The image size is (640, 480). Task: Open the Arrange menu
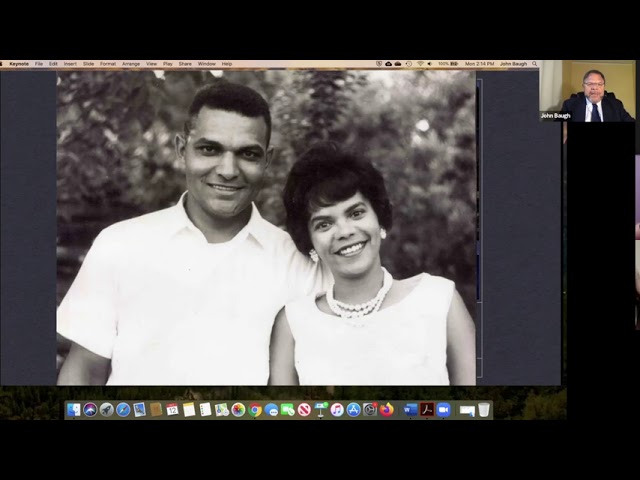131,64
